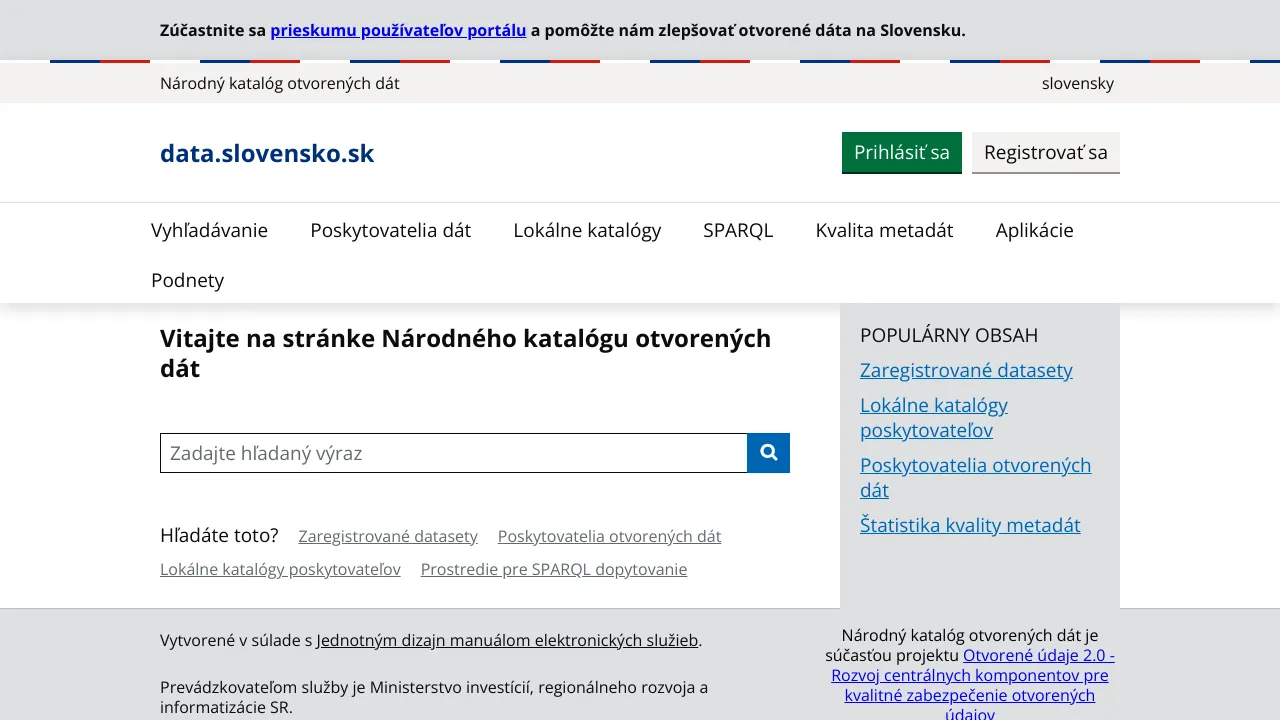Open the SPARQL navigation item
Screen dimensions: 1280x720
click(738, 230)
